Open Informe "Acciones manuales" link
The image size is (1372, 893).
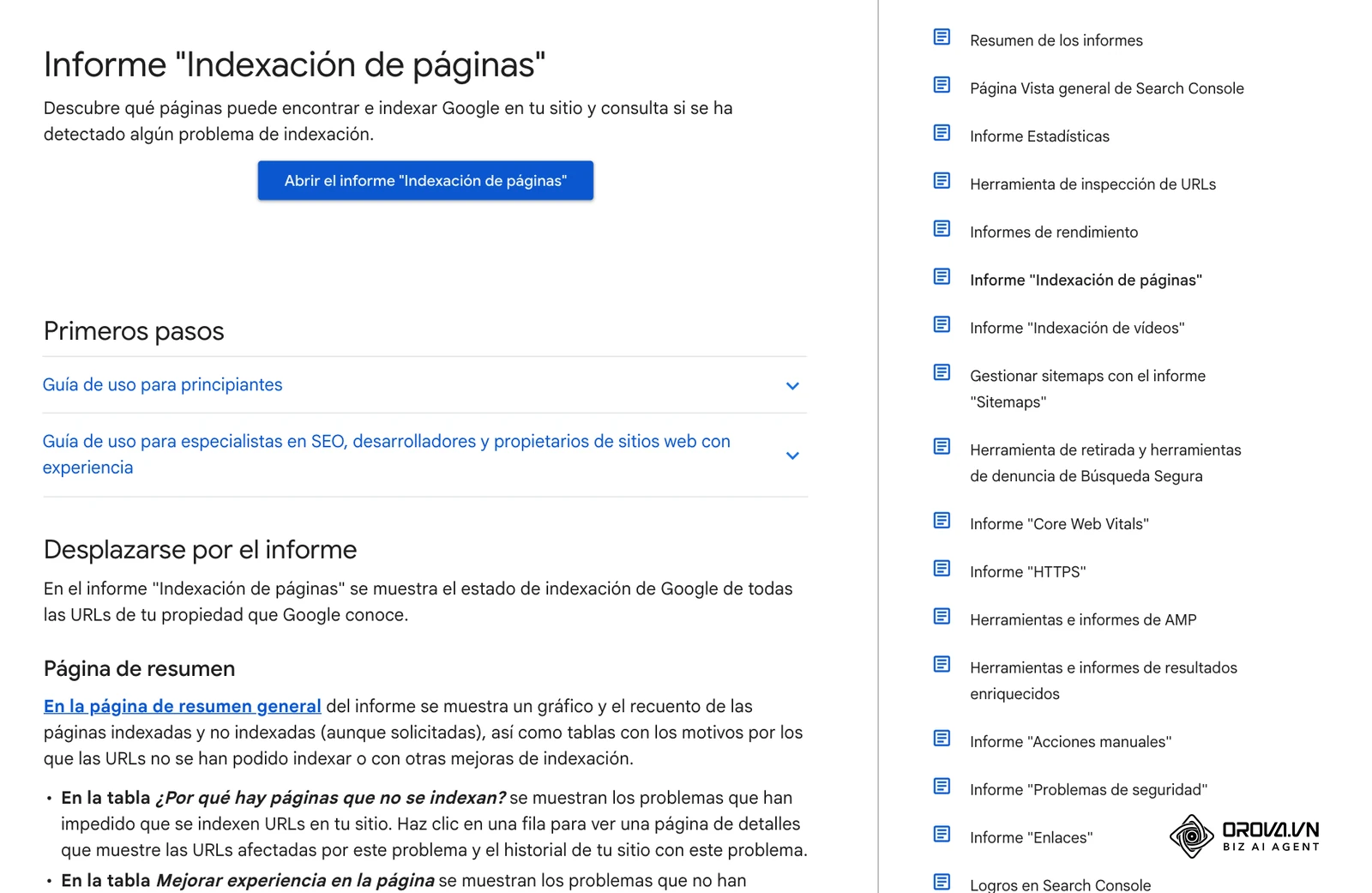pyautogui.click(x=1071, y=742)
